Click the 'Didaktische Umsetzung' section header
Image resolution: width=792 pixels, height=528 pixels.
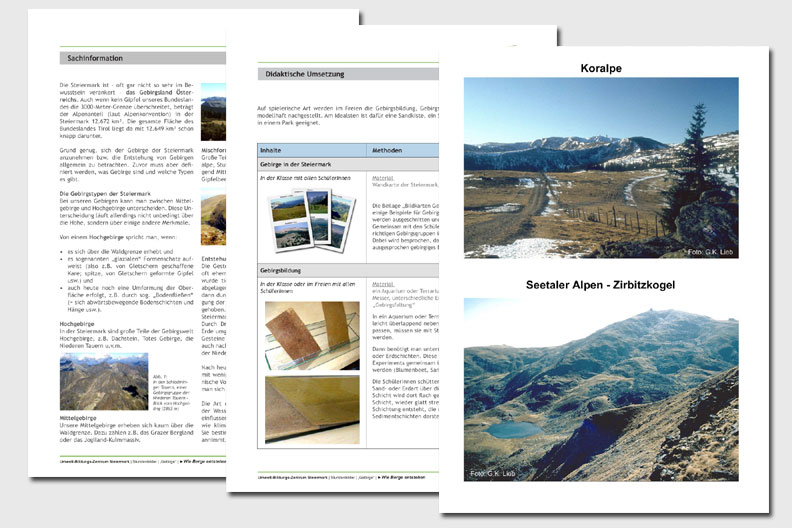pos(348,74)
